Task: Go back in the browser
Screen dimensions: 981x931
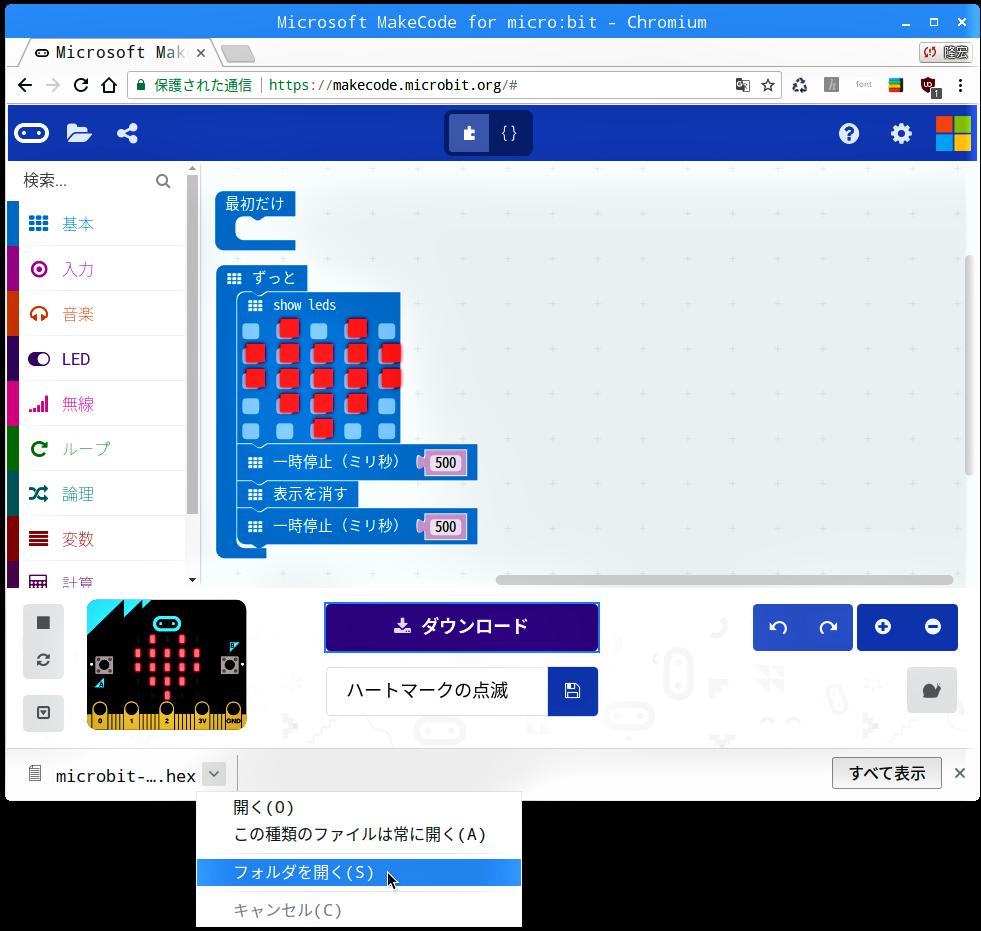Action: [x=25, y=85]
